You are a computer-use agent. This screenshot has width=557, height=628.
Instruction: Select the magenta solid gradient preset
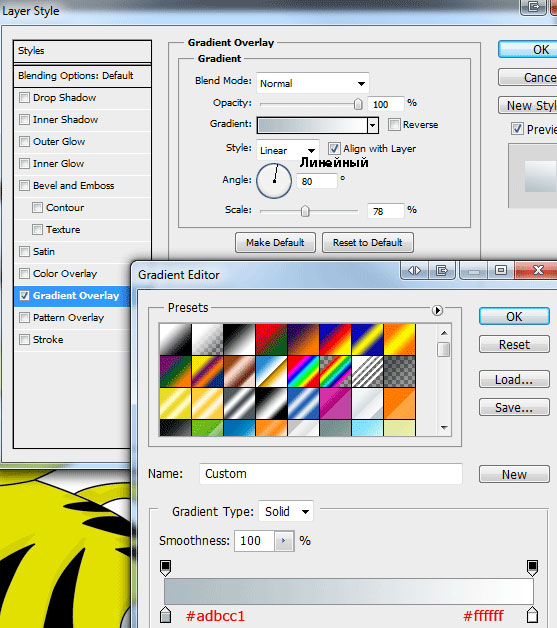335,403
